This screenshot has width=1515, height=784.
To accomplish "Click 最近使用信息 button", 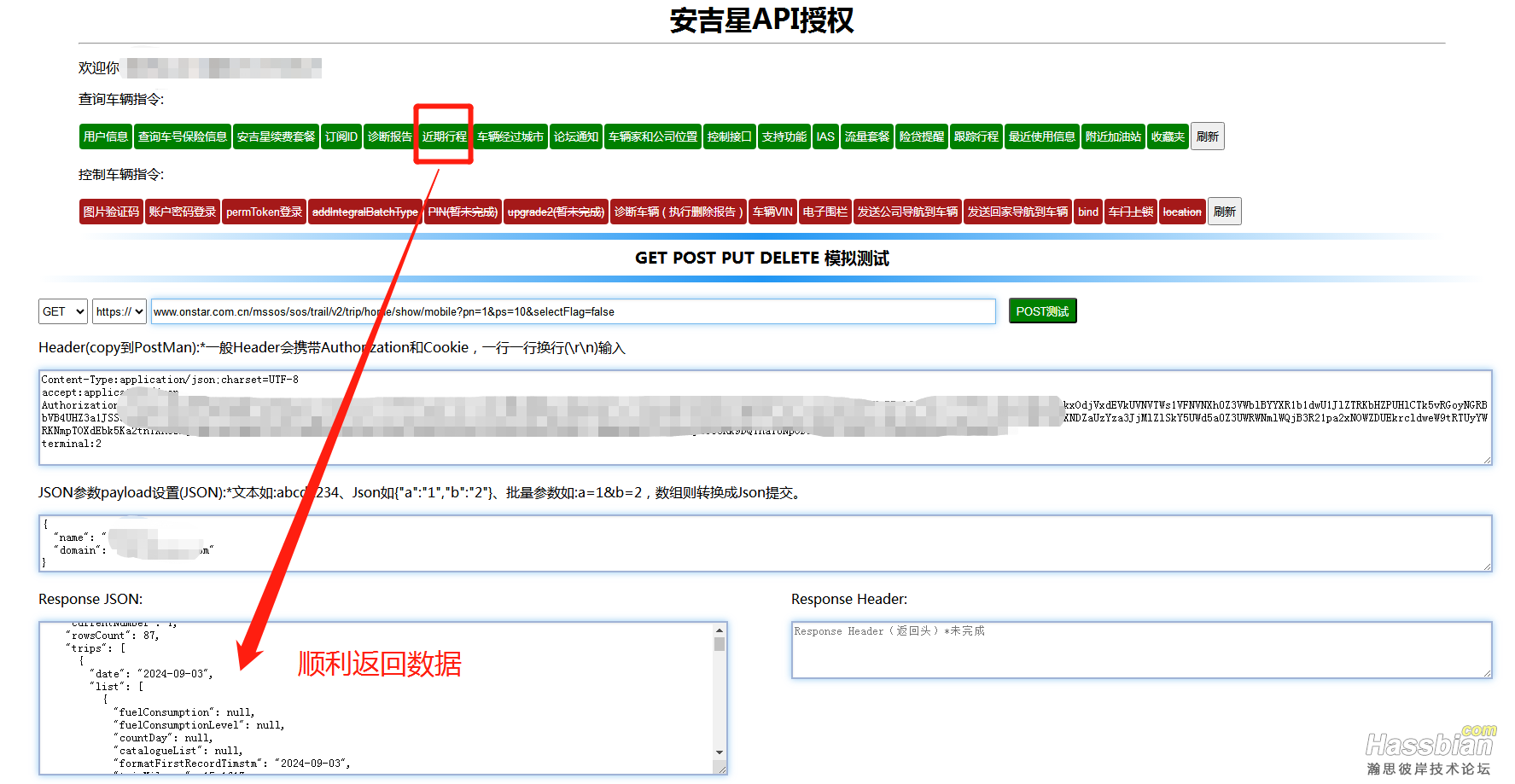I will click(x=1042, y=136).
